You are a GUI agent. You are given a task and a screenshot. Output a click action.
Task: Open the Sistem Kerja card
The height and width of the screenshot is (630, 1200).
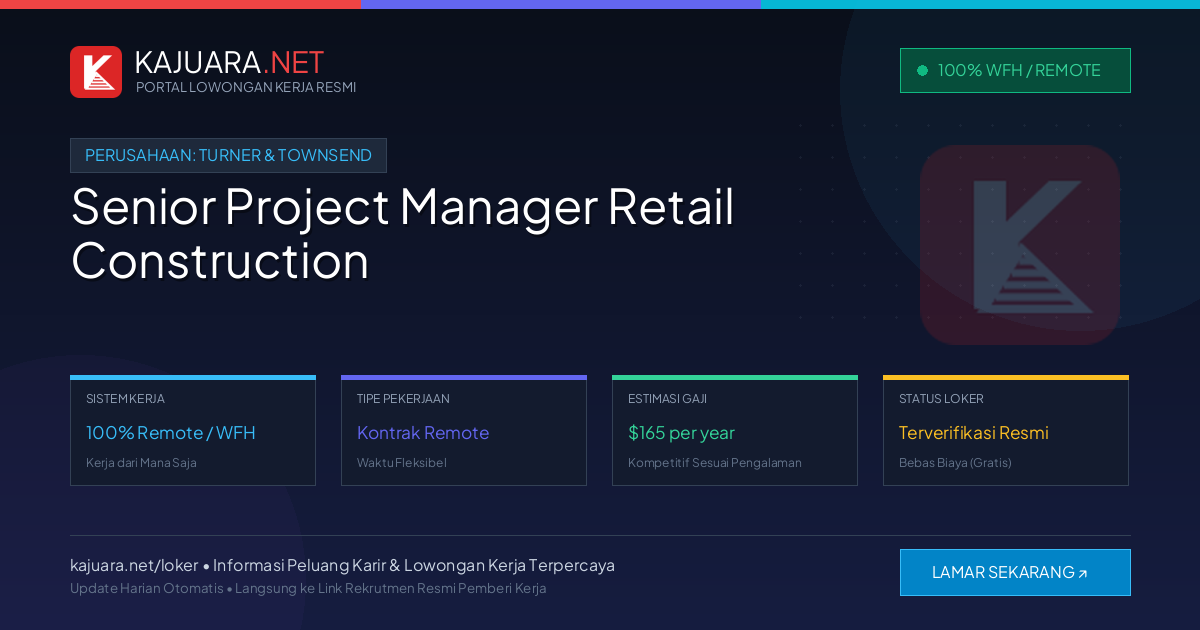coord(193,431)
